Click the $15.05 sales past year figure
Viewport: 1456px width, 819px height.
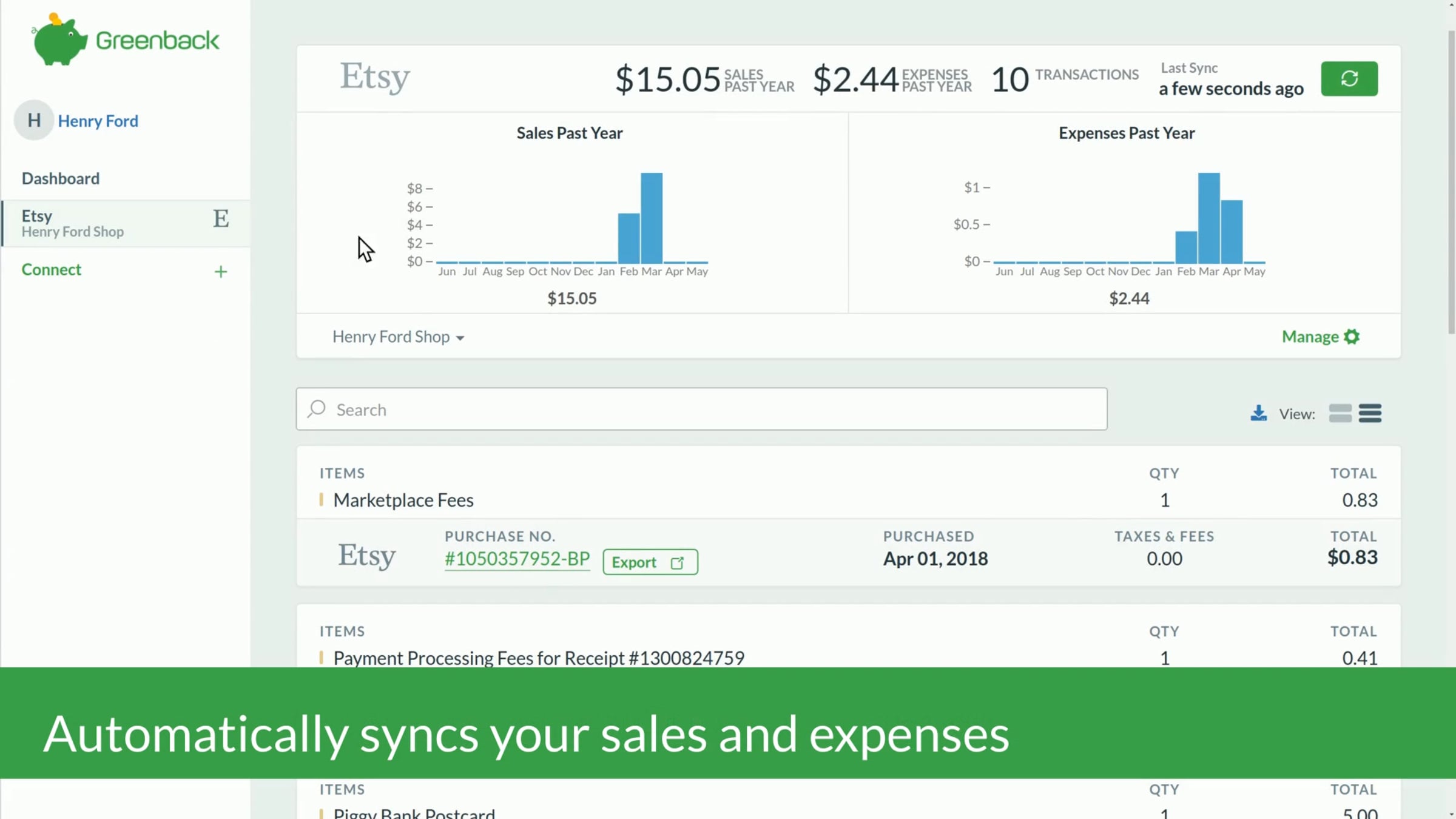tap(668, 79)
